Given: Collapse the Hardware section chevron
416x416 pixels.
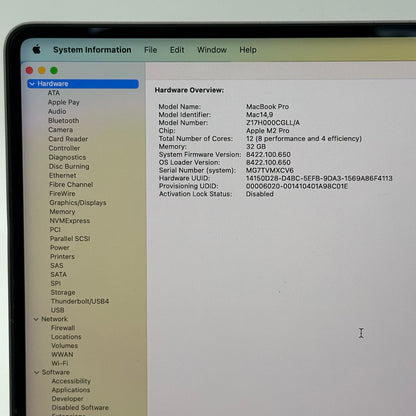Looking at the screenshot, I should pos(32,84).
